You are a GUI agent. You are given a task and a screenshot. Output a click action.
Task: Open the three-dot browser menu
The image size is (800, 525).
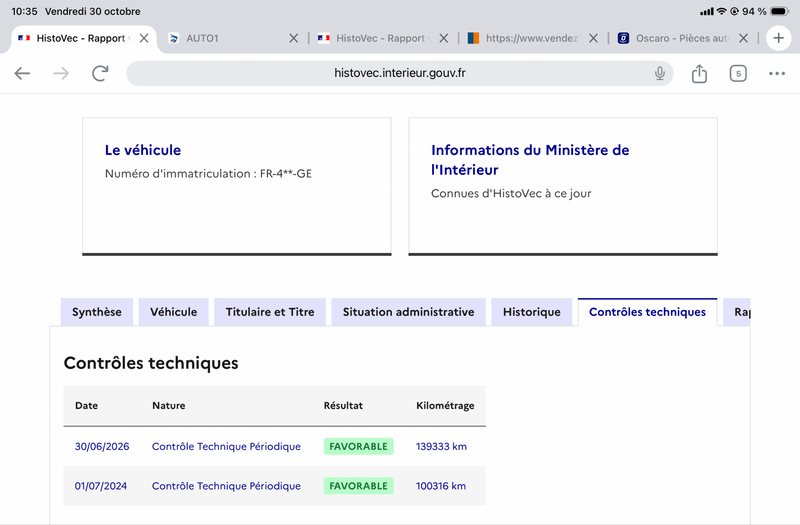(777, 73)
